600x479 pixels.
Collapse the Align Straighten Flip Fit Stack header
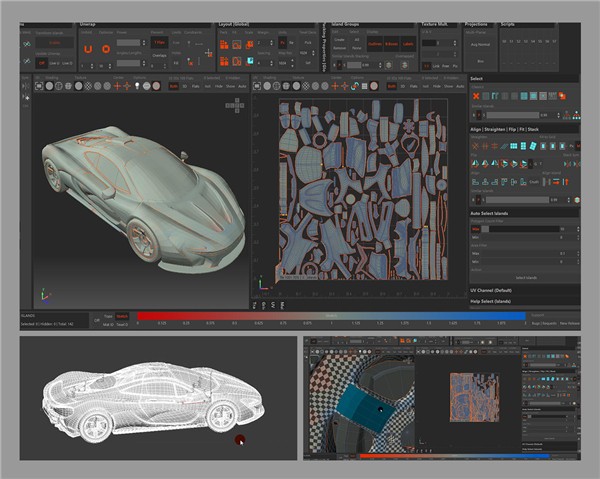(x=524, y=129)
